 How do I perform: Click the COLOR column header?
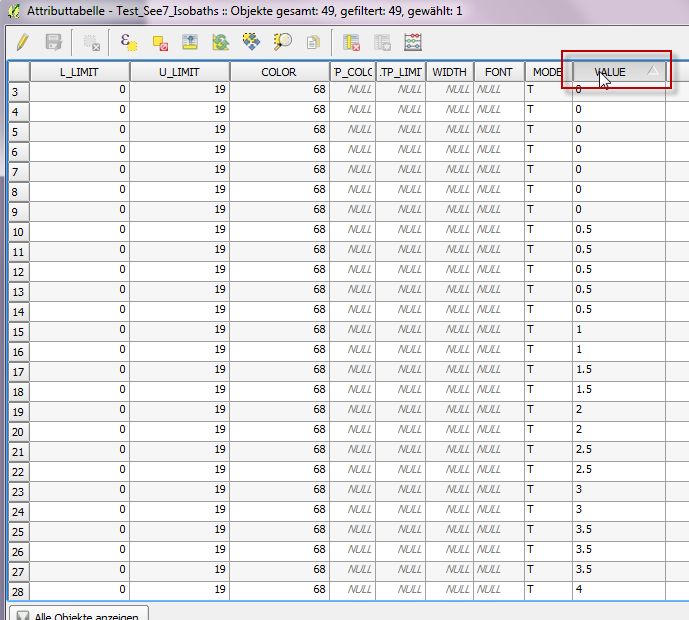(x=279, y=72)
